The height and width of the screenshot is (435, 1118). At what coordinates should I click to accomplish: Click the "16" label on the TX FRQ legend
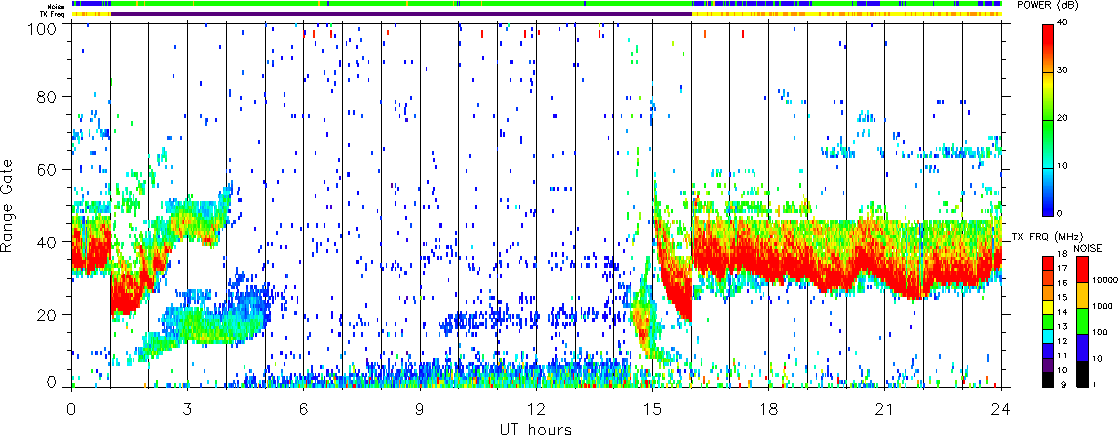(x=1062, y=283)
